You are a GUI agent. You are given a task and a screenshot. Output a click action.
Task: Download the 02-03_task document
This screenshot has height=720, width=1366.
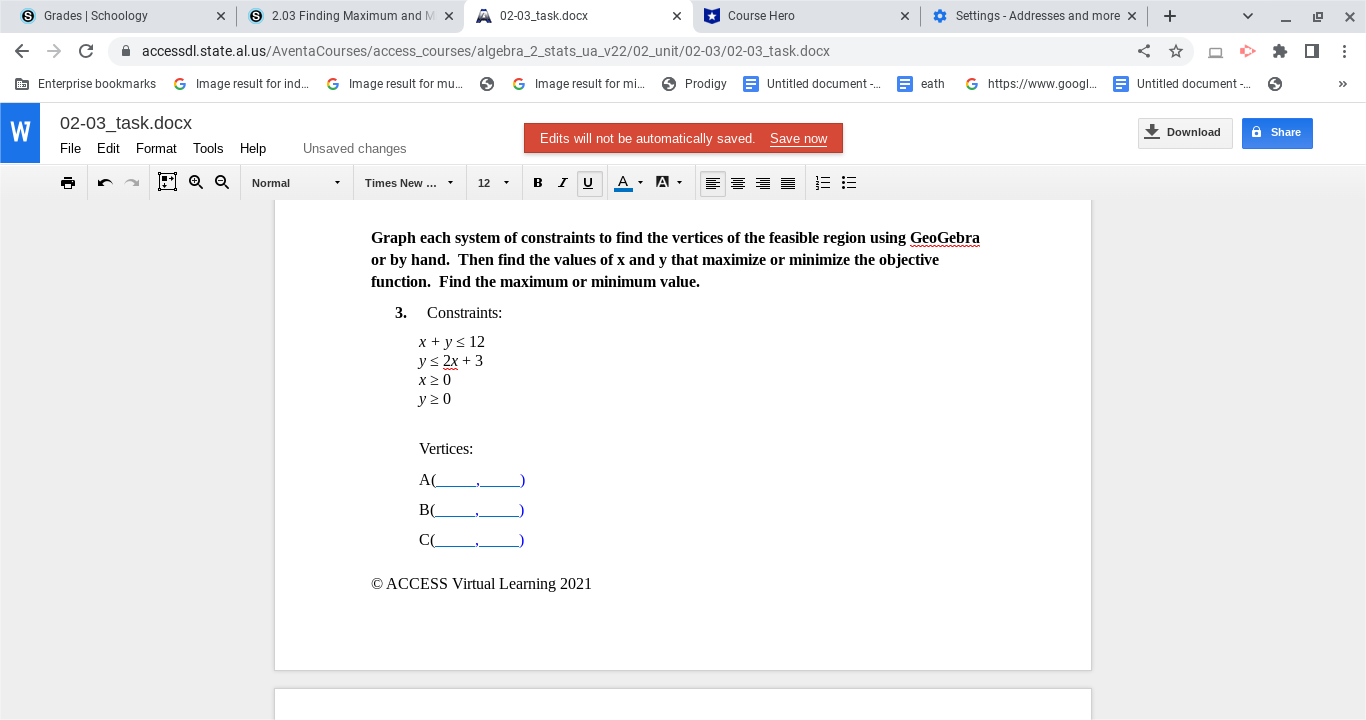point(1185,132)
